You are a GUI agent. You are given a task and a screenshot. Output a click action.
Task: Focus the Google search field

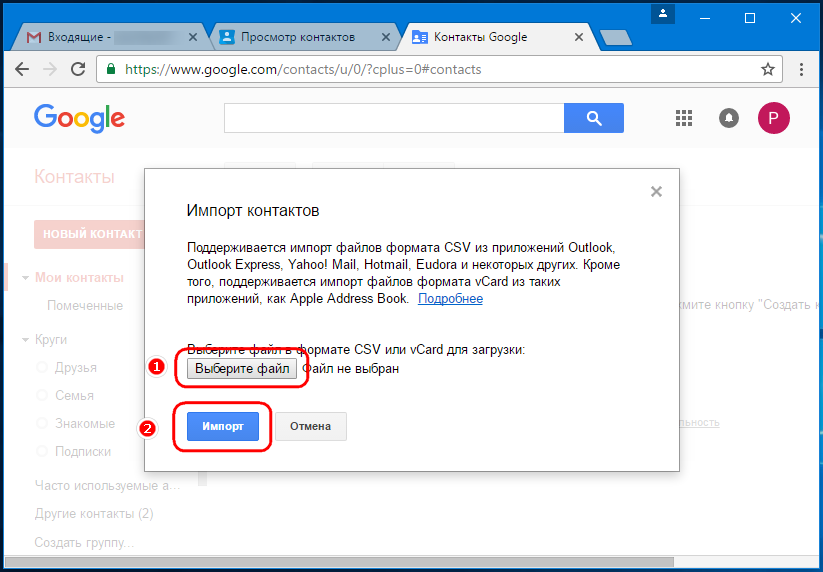(x=394, y=118)
